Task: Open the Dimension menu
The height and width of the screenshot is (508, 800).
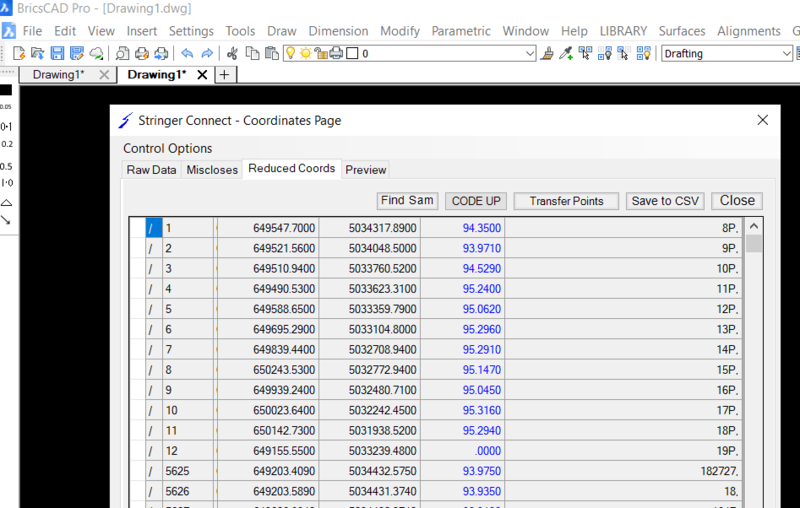Action: (x=338, y=31)
